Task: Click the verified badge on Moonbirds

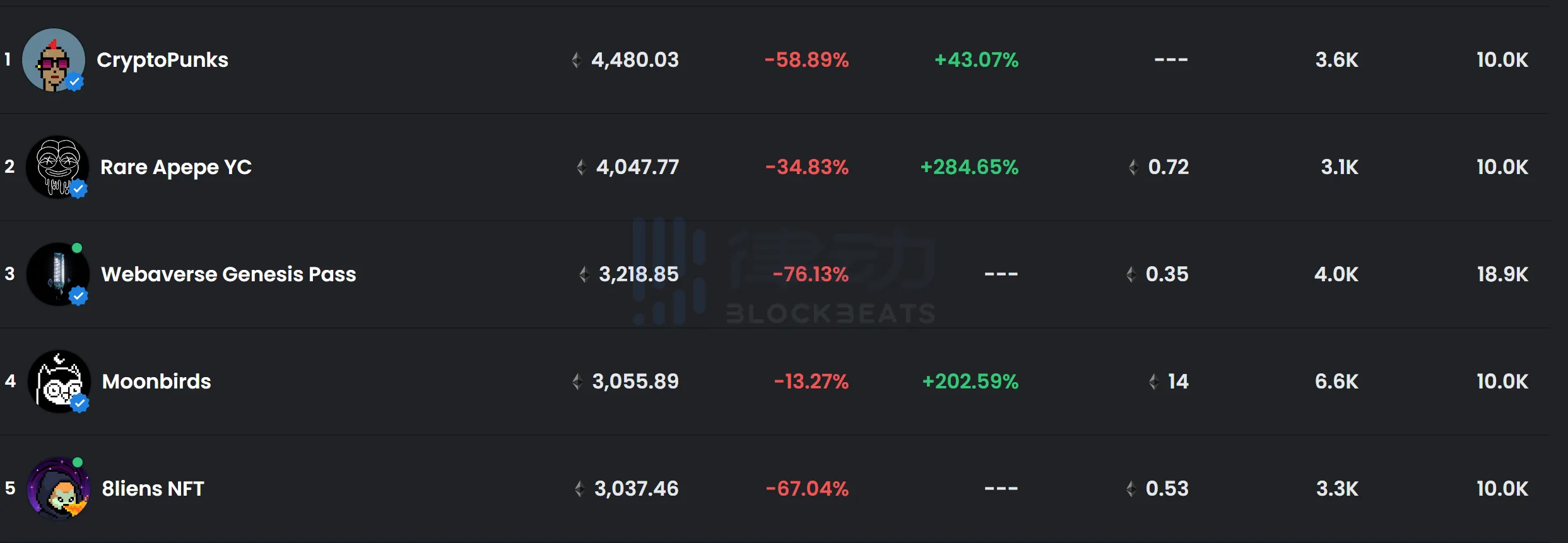Action: (80, 403)
